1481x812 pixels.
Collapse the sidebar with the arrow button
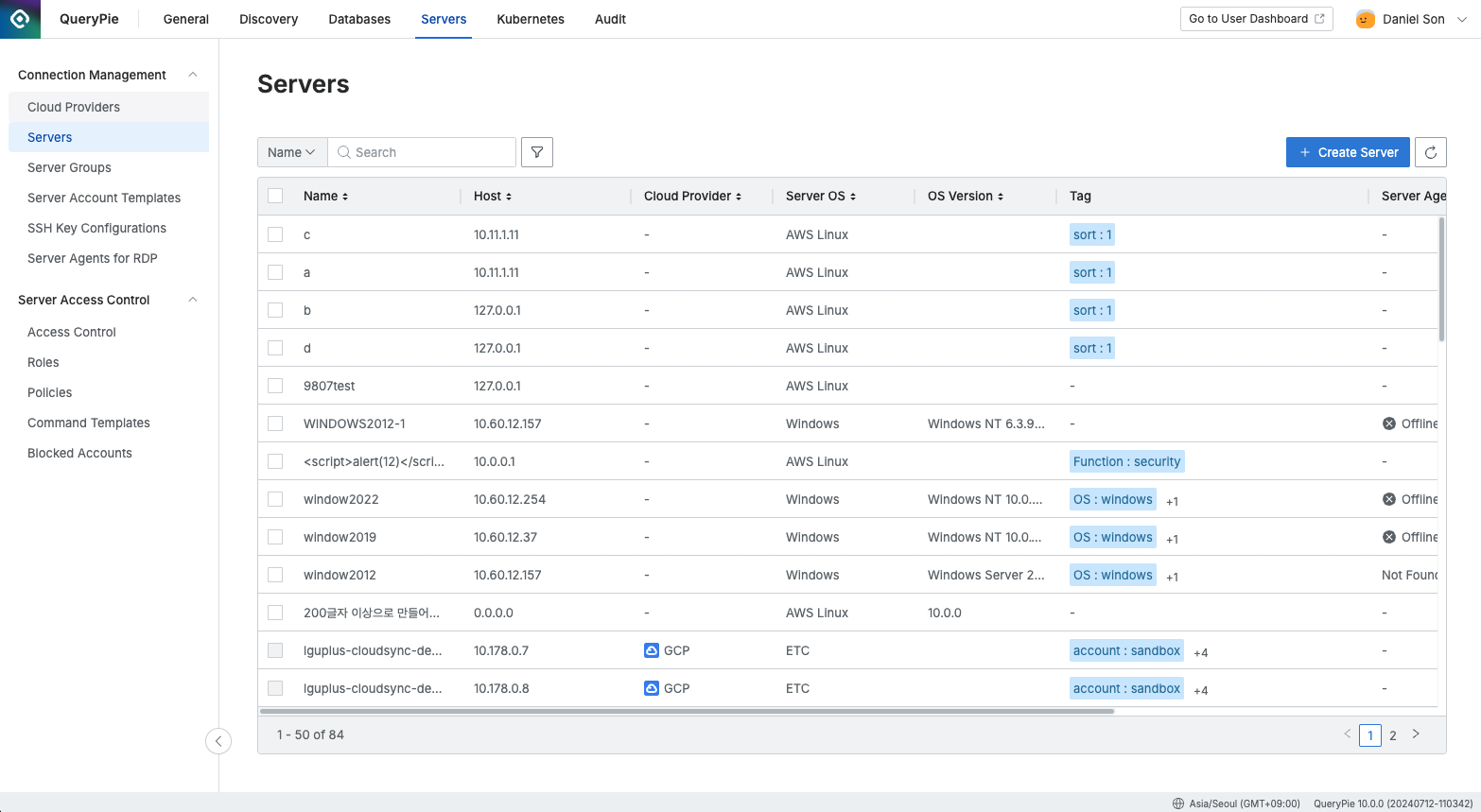click(218, 741)
